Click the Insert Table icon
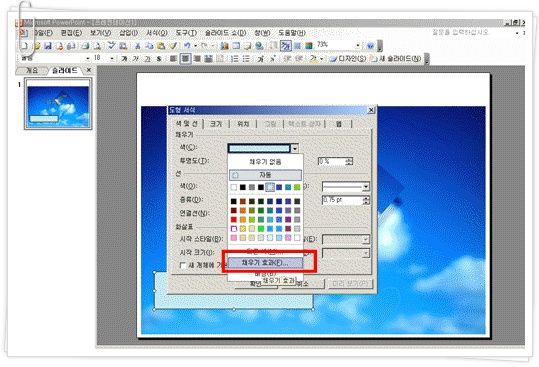This screenshot has width=539, height=367. pos(236,46)
